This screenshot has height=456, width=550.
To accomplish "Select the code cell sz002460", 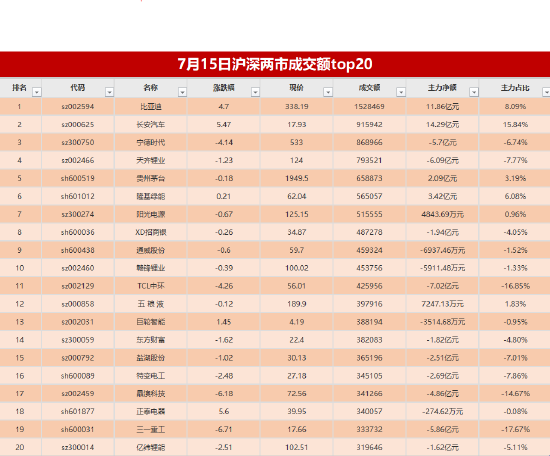I will (x=78, y=268).
